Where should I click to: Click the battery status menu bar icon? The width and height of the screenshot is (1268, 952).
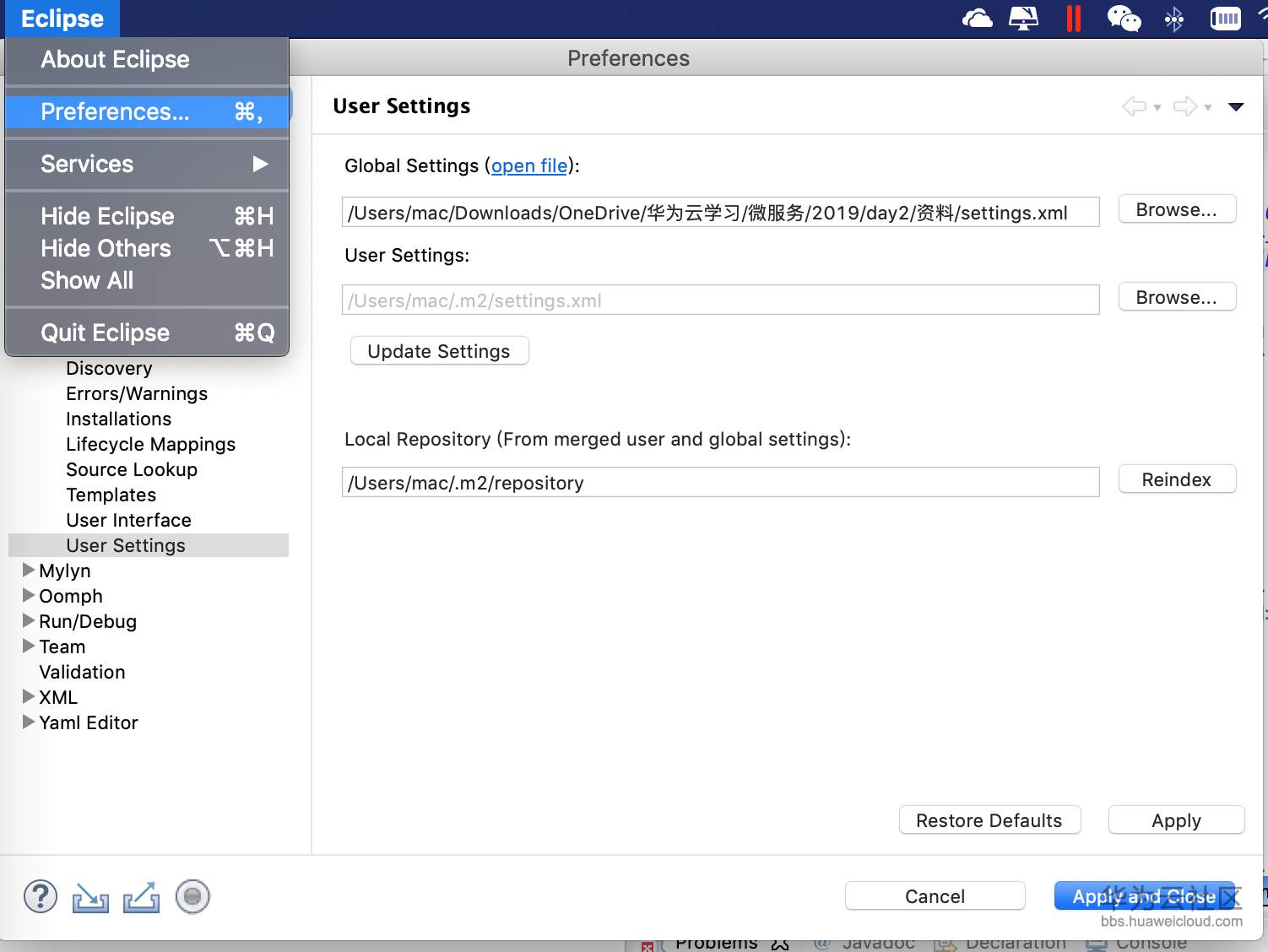coord(1226,18)
